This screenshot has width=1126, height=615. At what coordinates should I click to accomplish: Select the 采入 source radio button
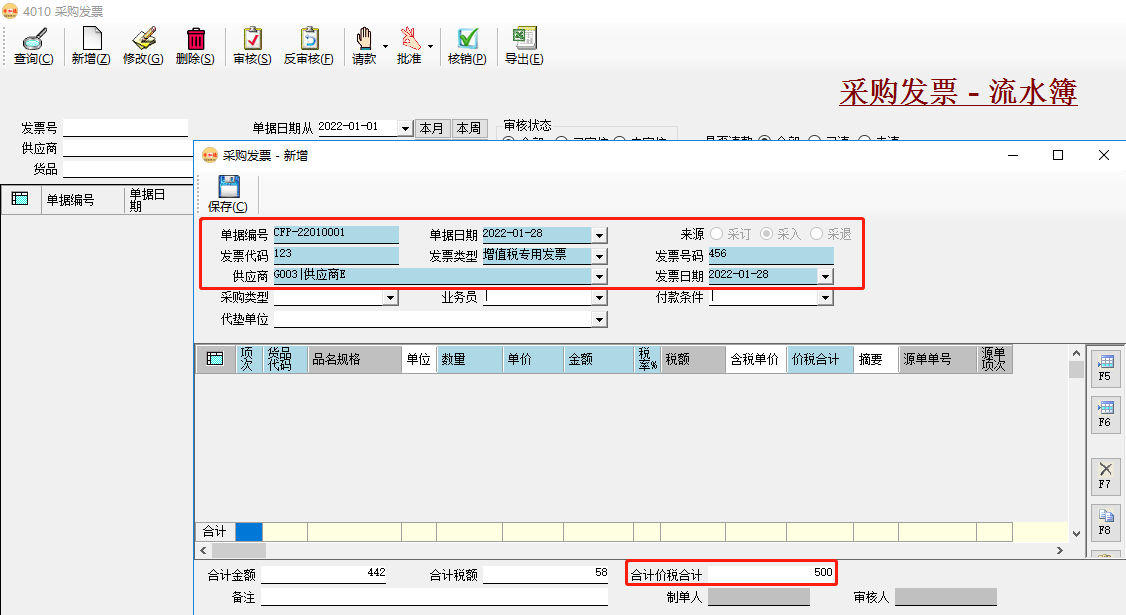[x=767, y=234]
